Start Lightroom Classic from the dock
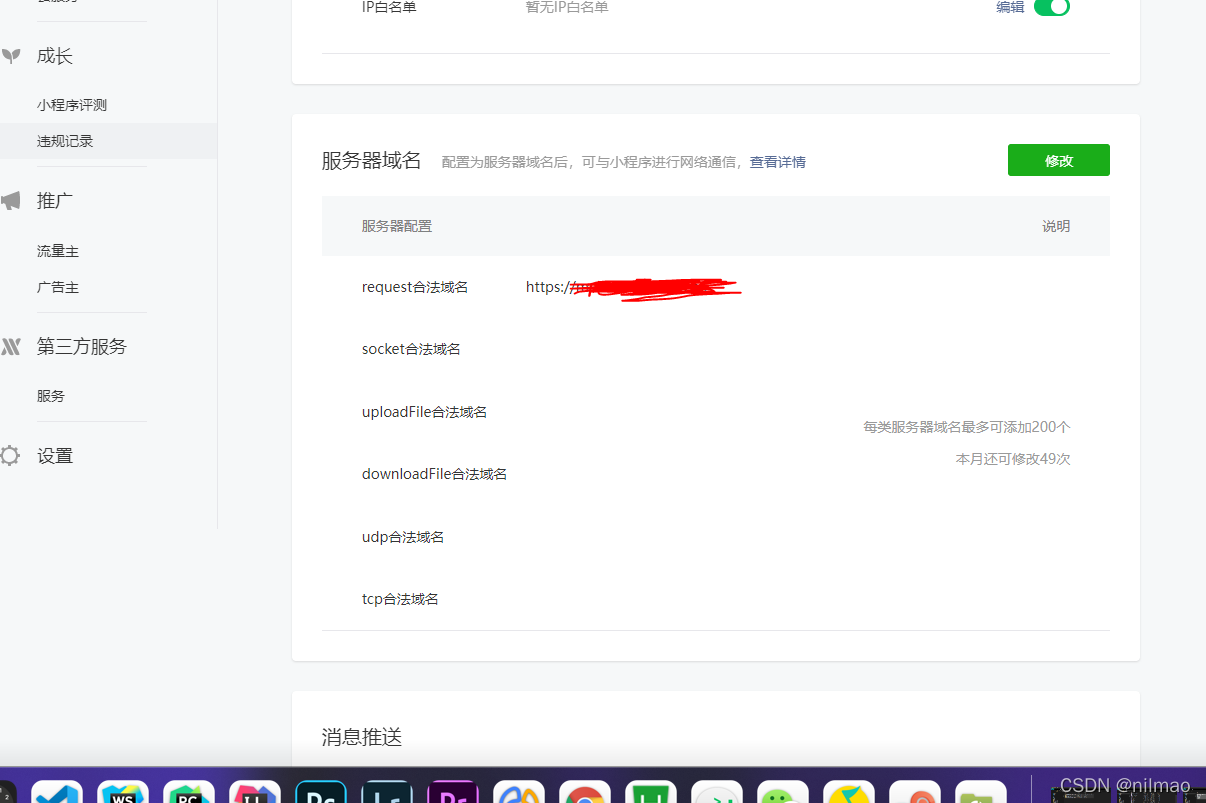 tap(387, 795)
